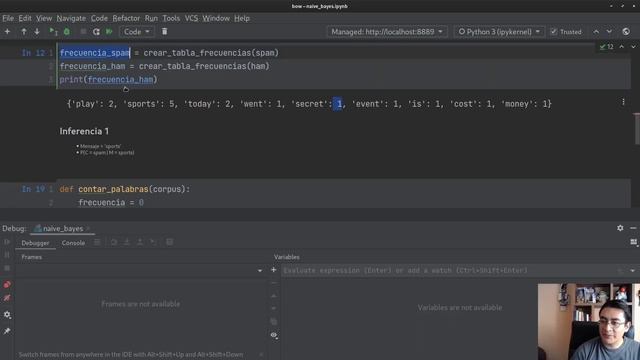Open watch view options eye icon

(x=274, y=335)
